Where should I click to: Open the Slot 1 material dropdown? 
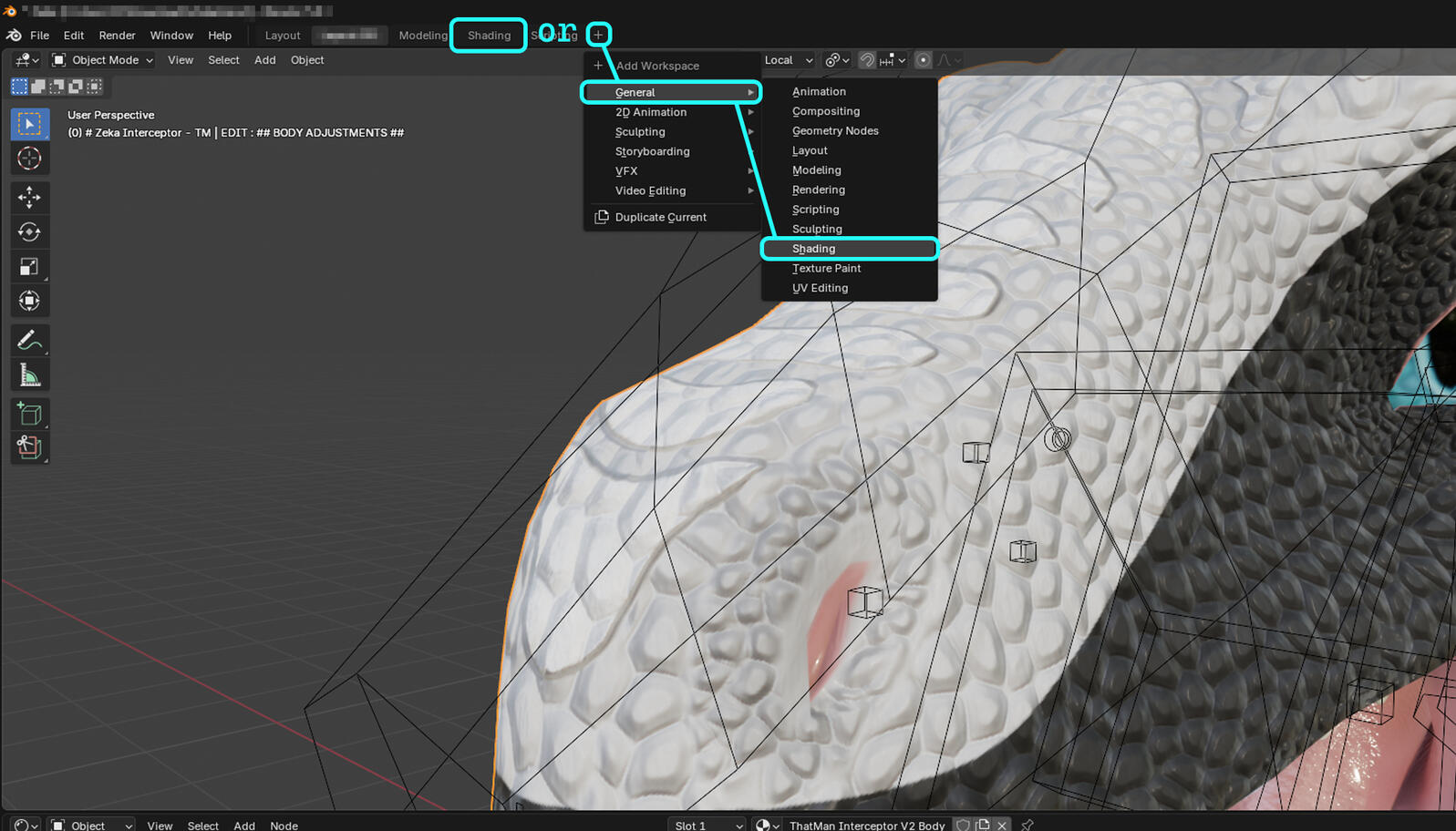click(x=707, y=825)
